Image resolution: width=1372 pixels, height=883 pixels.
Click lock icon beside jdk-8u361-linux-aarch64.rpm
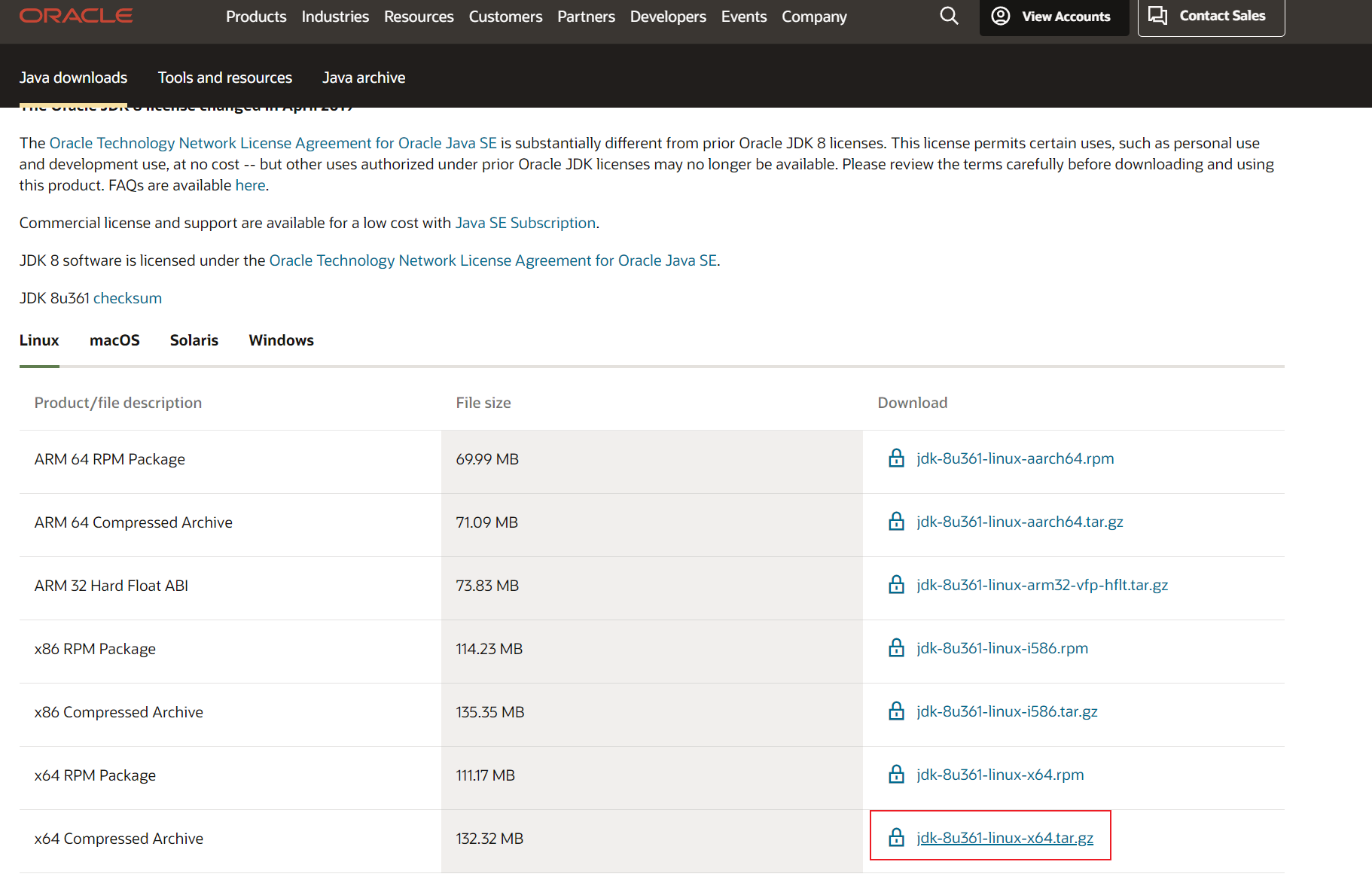[896, 458]
